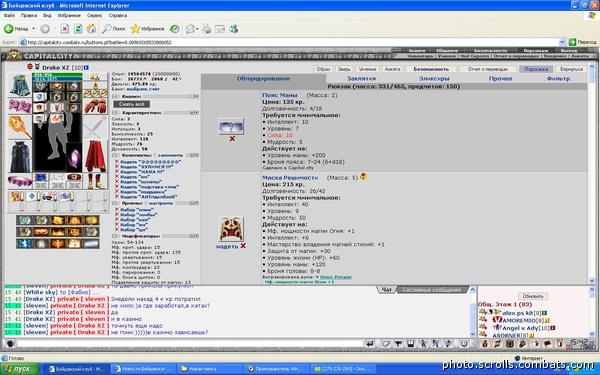Collapse the Модификаторы section
This screenshot has width=600, height=375.
click(x=116, y=236)
